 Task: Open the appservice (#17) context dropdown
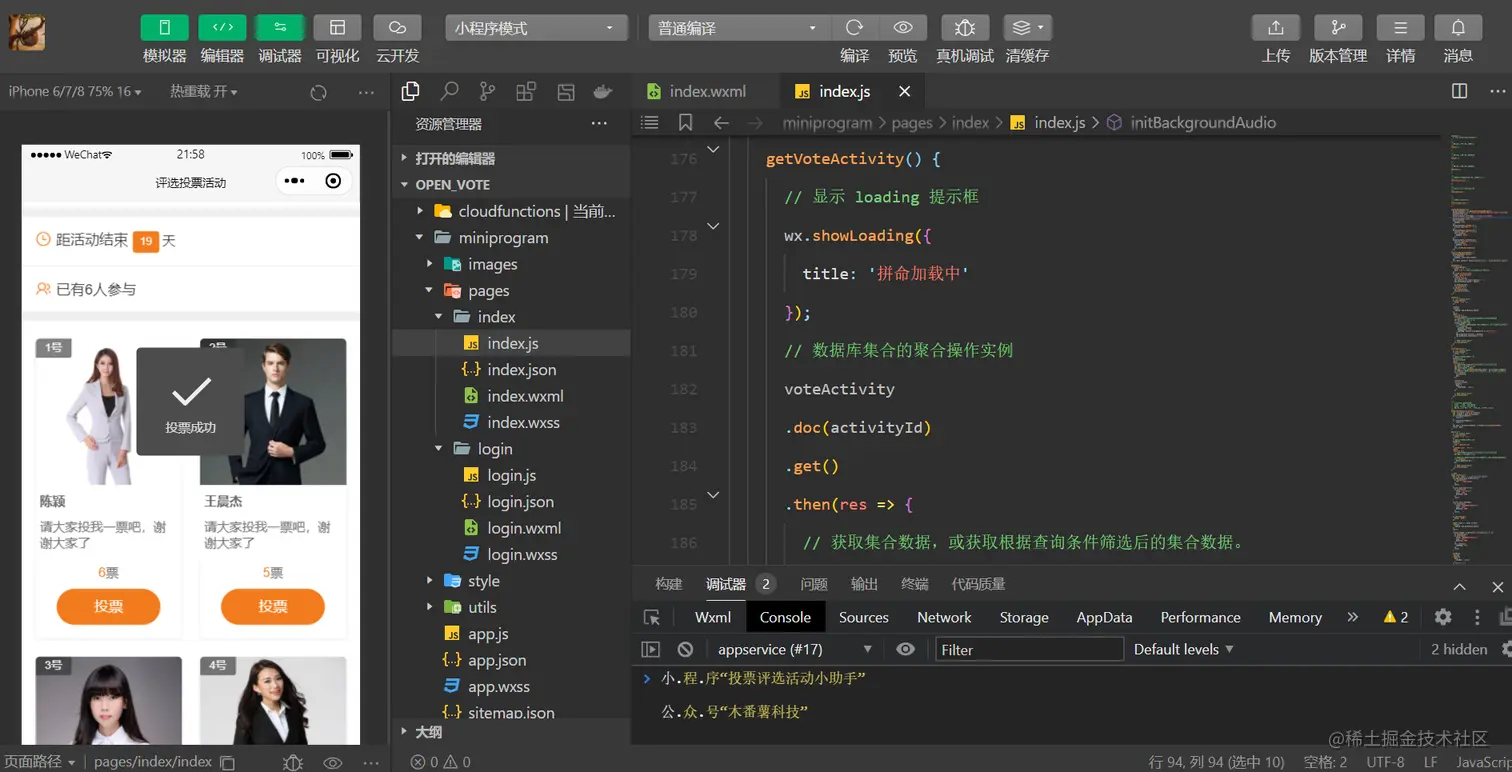click(794, 649)
